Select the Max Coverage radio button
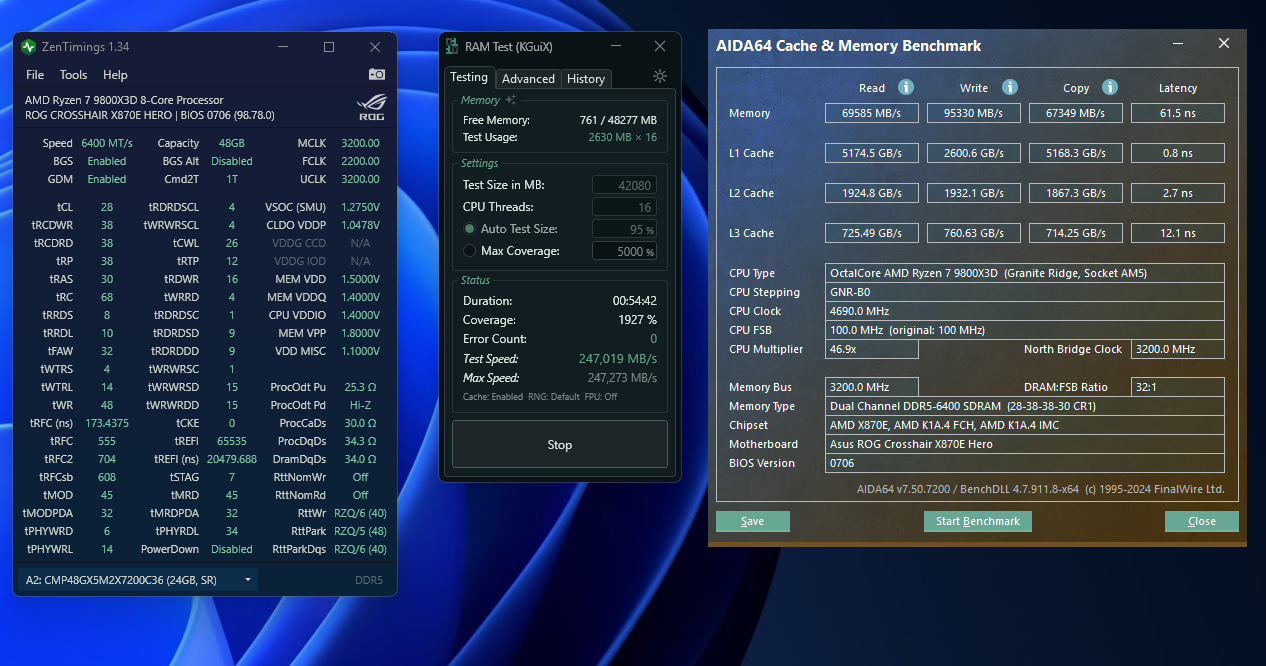This screenshot has width=1266, height=666. pyautogui.click(x=469, y=251)
